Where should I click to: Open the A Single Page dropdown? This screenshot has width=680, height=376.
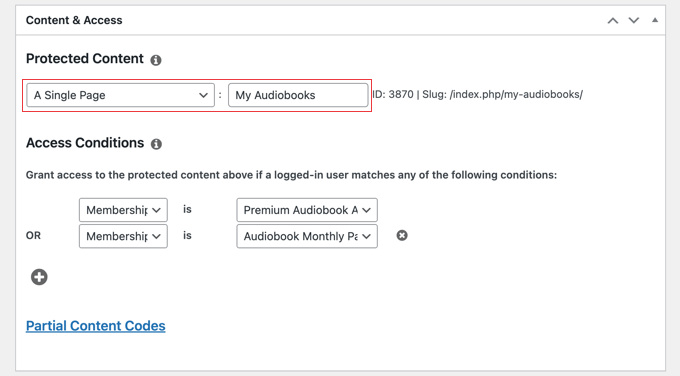pos(121,95)
